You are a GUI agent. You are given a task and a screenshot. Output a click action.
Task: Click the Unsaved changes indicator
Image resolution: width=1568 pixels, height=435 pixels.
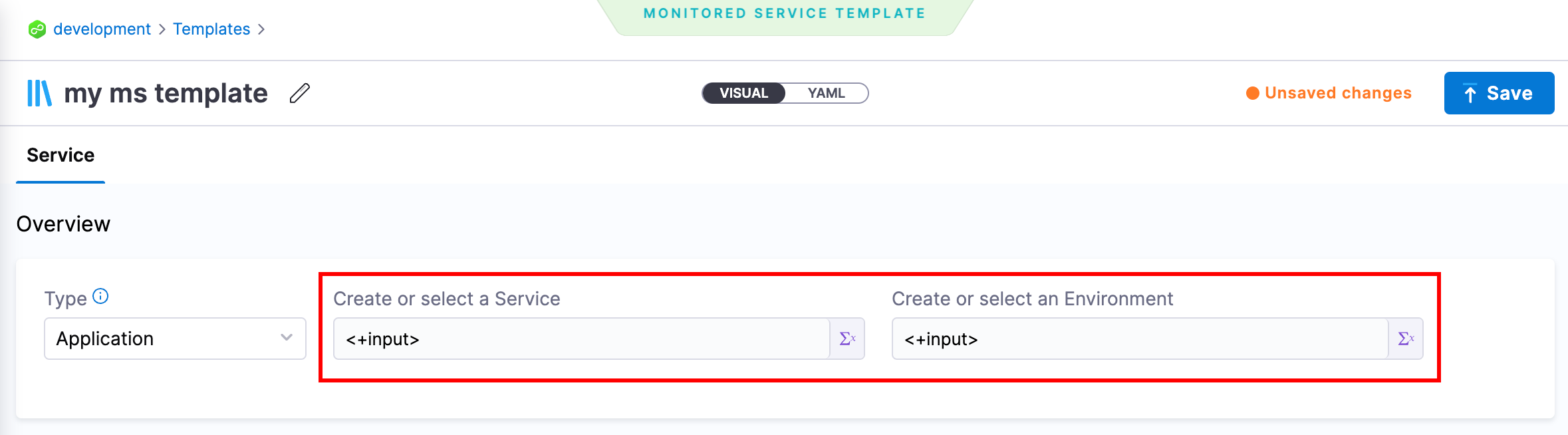pos(1329,93)
